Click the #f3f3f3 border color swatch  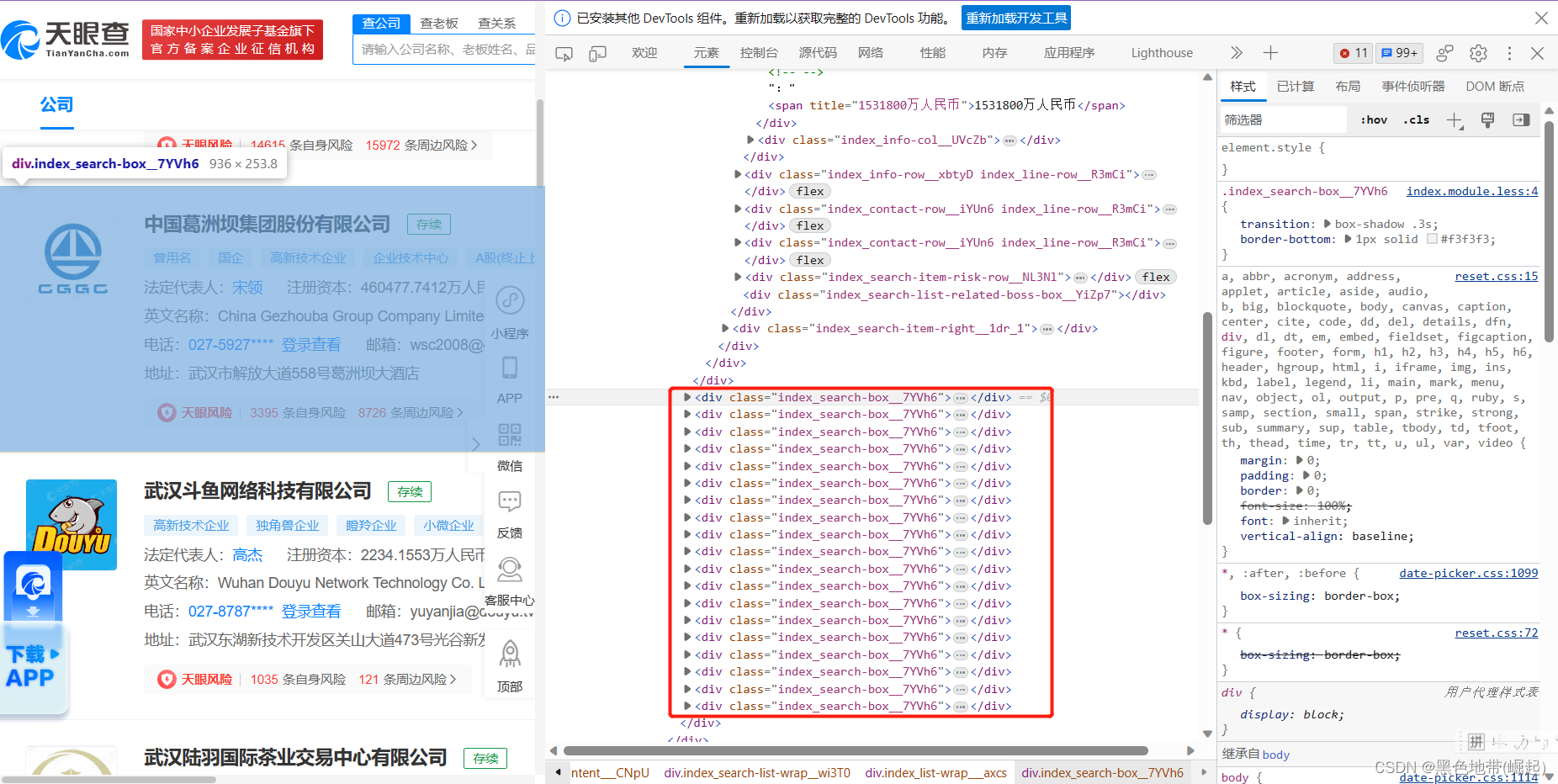(1432, 239)
